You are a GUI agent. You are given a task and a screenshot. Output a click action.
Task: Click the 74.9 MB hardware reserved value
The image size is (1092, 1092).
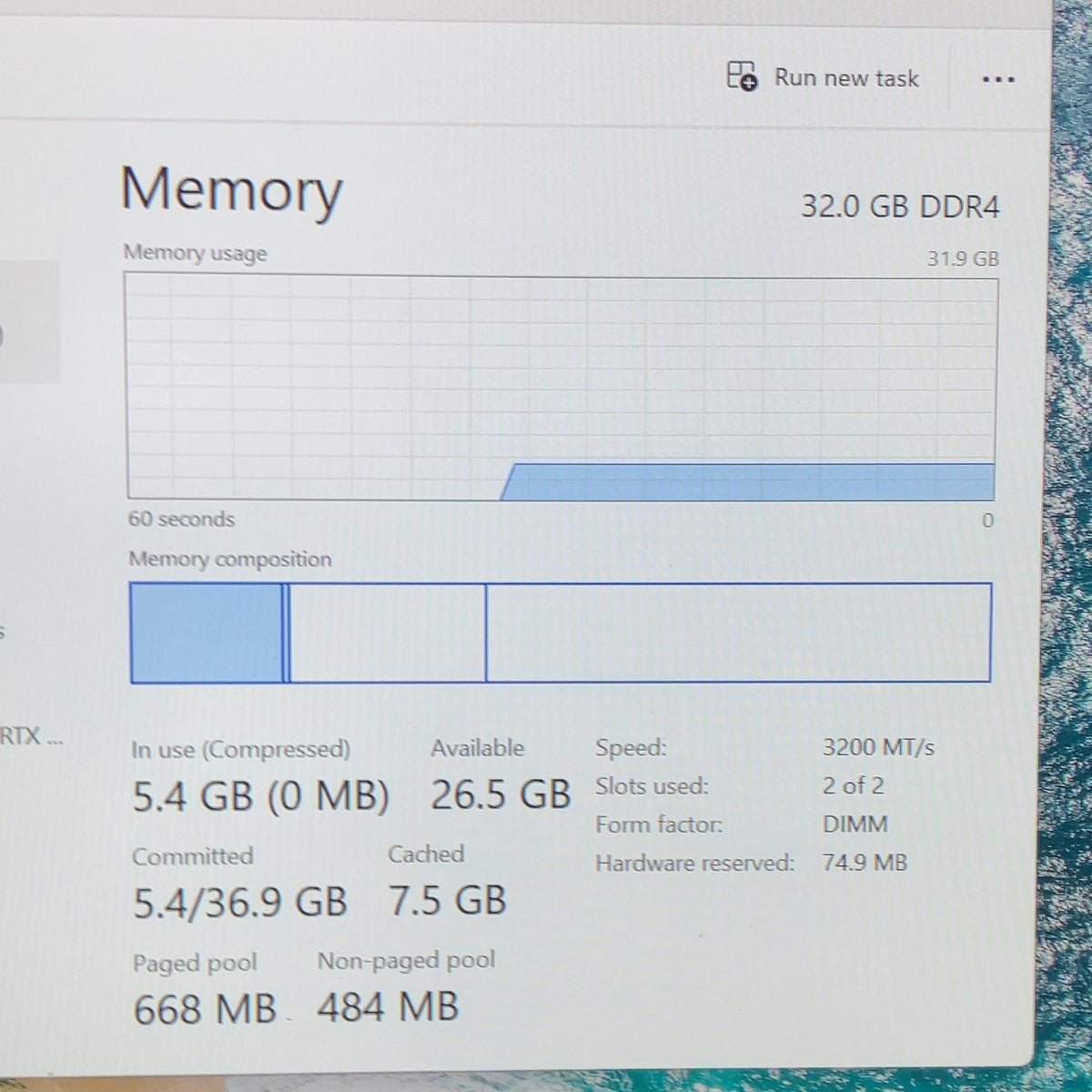click(864, 862)
